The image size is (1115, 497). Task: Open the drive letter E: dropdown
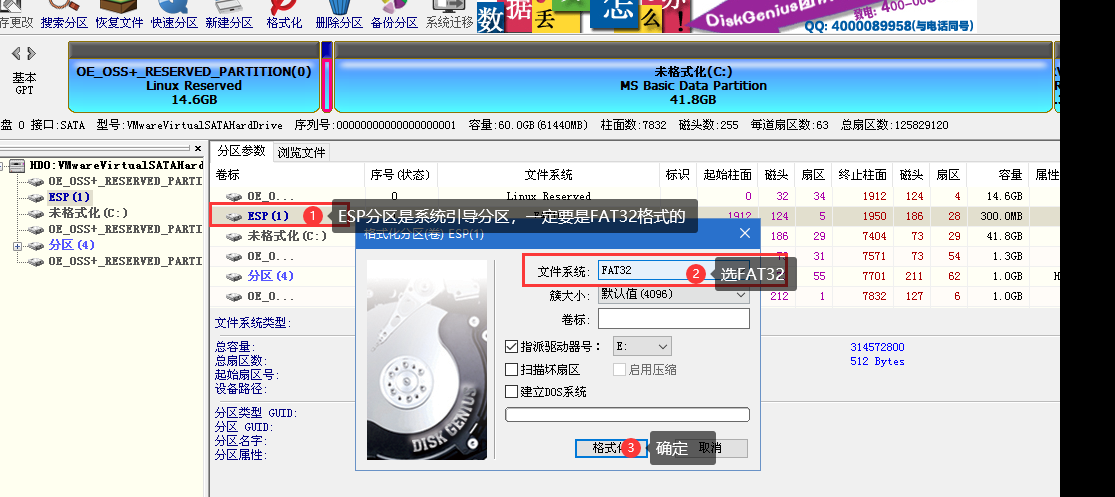[x=642, y=347]
